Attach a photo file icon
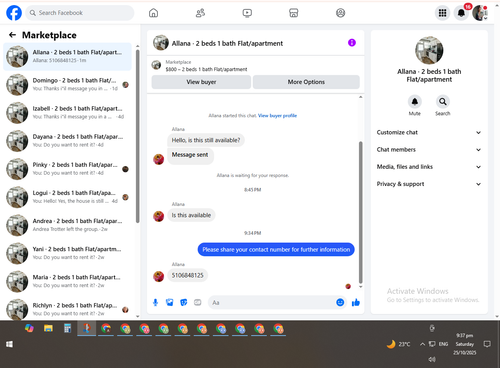The height and width of the screenshot is (368, 500). point(170,302)
